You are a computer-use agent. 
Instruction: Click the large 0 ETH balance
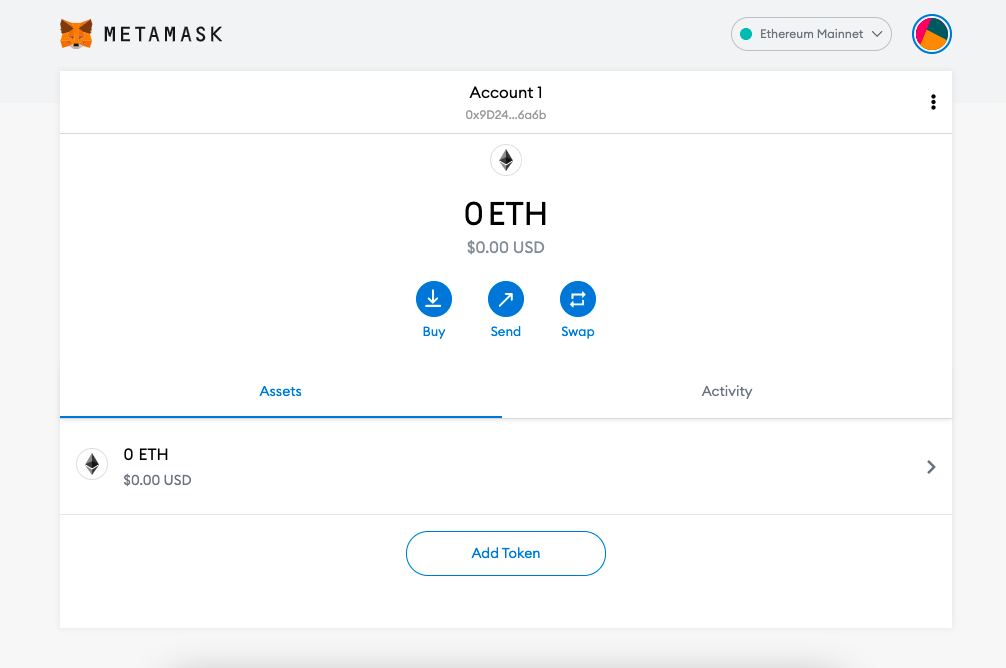tap(506, 214)
